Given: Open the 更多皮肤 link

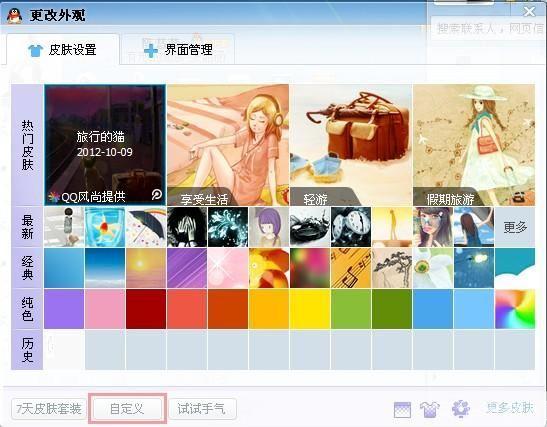Looking at the screenshot, I should (510, 407).
